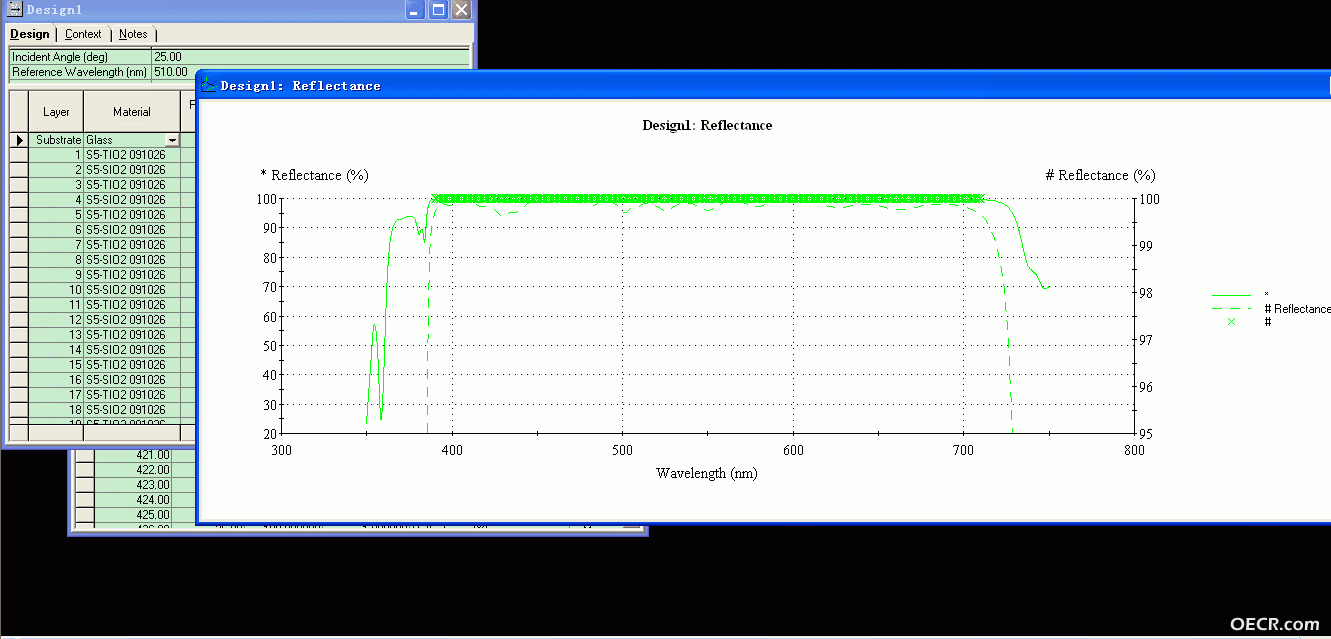
Task: Click the Design1: Reflectance title bar
Action: 763,85
